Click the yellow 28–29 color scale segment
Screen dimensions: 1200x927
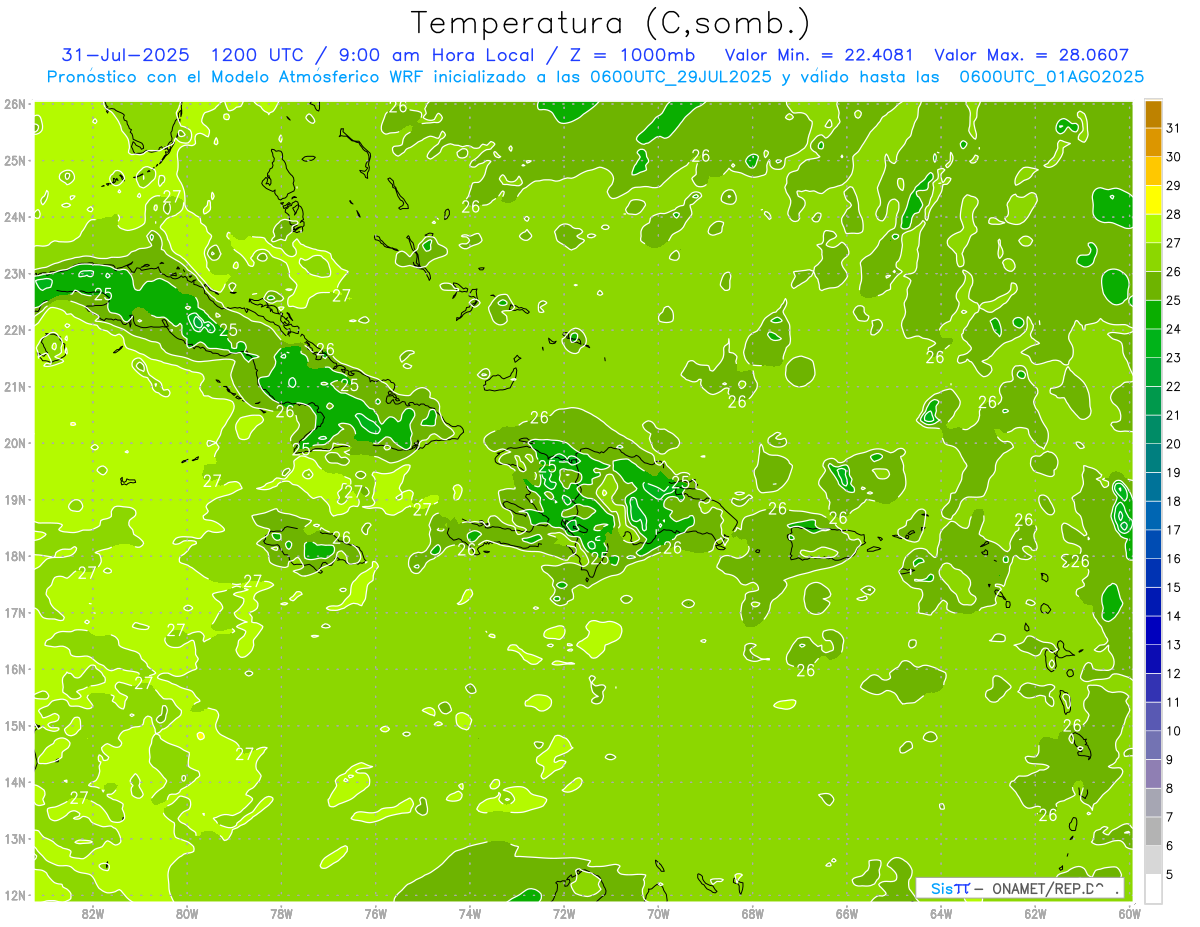point(1153,200)
